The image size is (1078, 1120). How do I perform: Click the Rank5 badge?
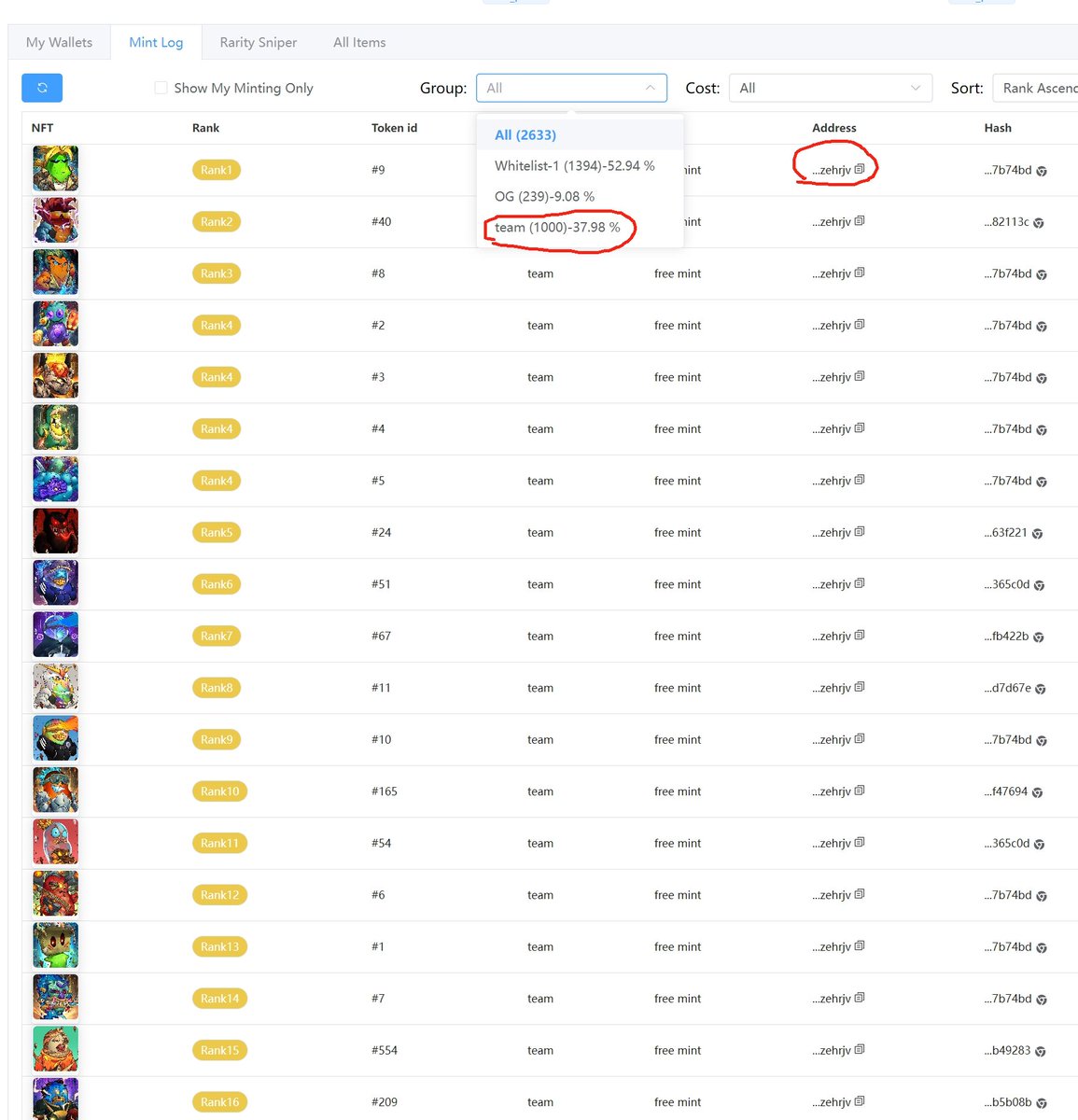(x=217, y=532)
